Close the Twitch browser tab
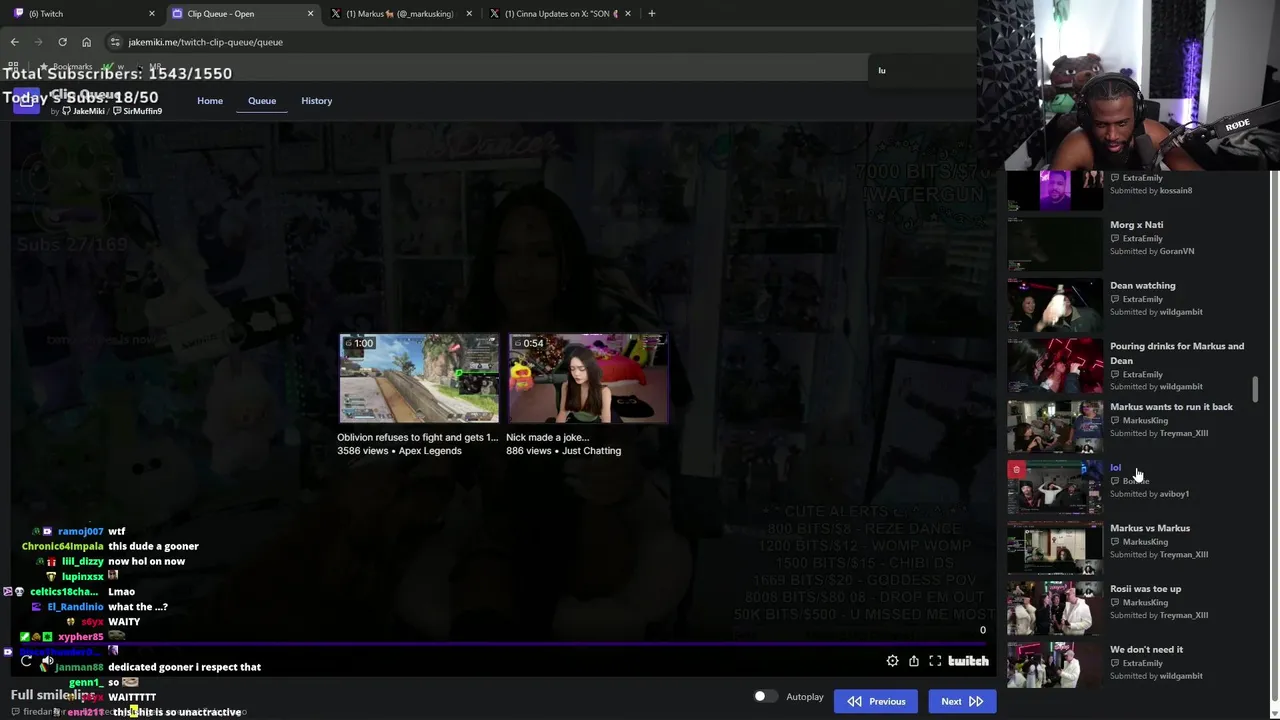The height and width of the screenshot is (720, 1280). [152, 14]
